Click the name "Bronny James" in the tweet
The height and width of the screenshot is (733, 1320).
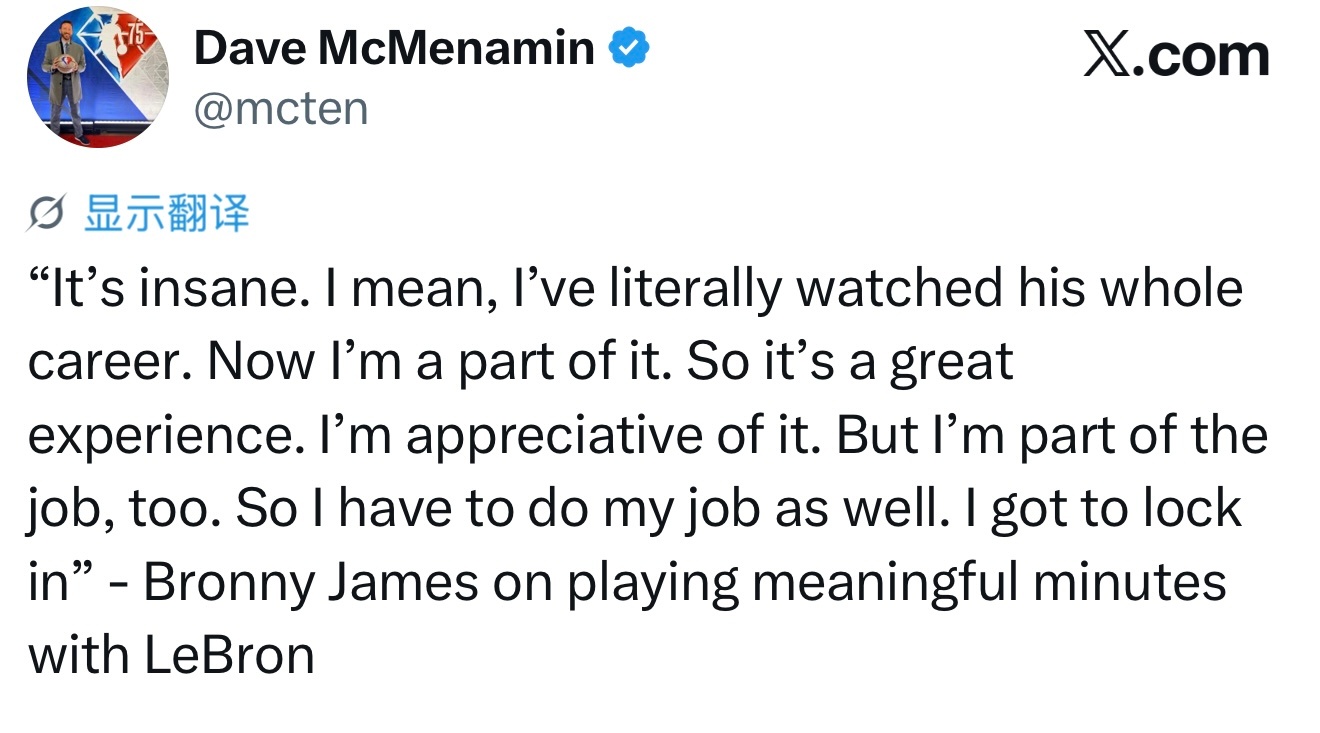pos(311,583)
